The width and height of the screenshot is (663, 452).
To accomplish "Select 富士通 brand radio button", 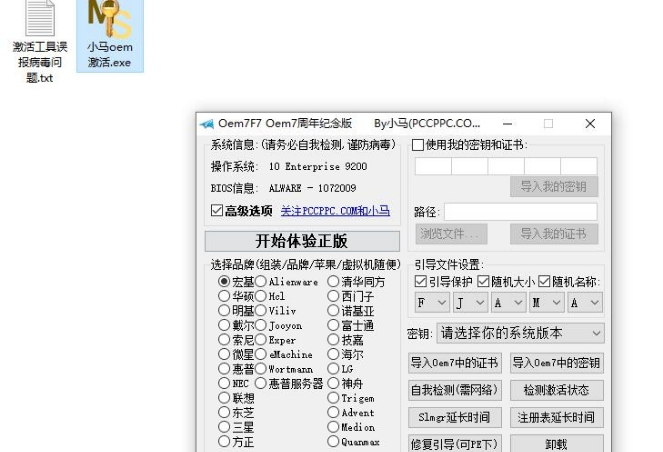I will [333, 325].
